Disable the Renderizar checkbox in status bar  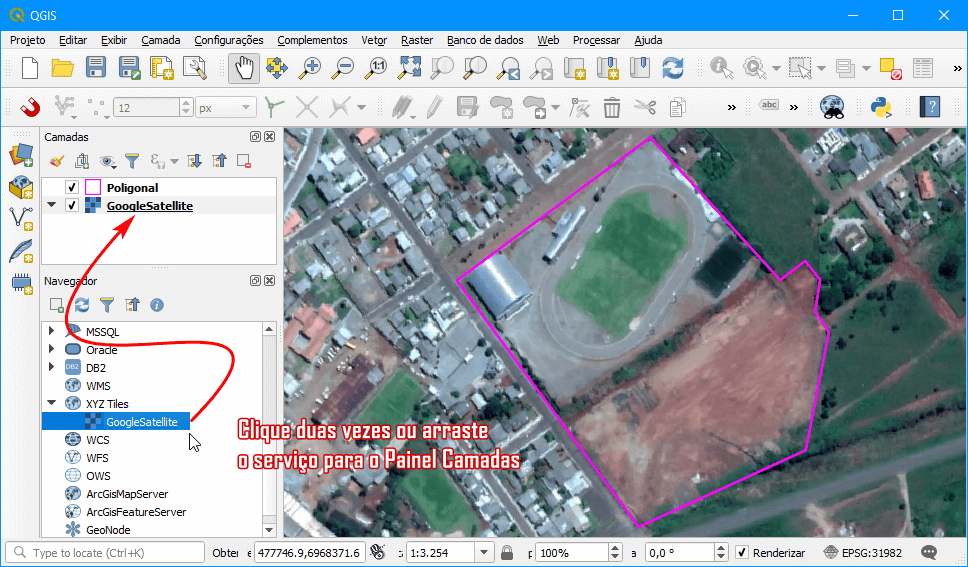point(742,553)
